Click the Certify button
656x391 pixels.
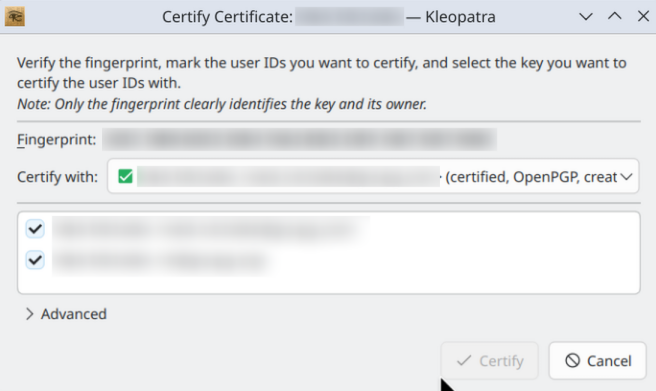[x=489, y=360]
